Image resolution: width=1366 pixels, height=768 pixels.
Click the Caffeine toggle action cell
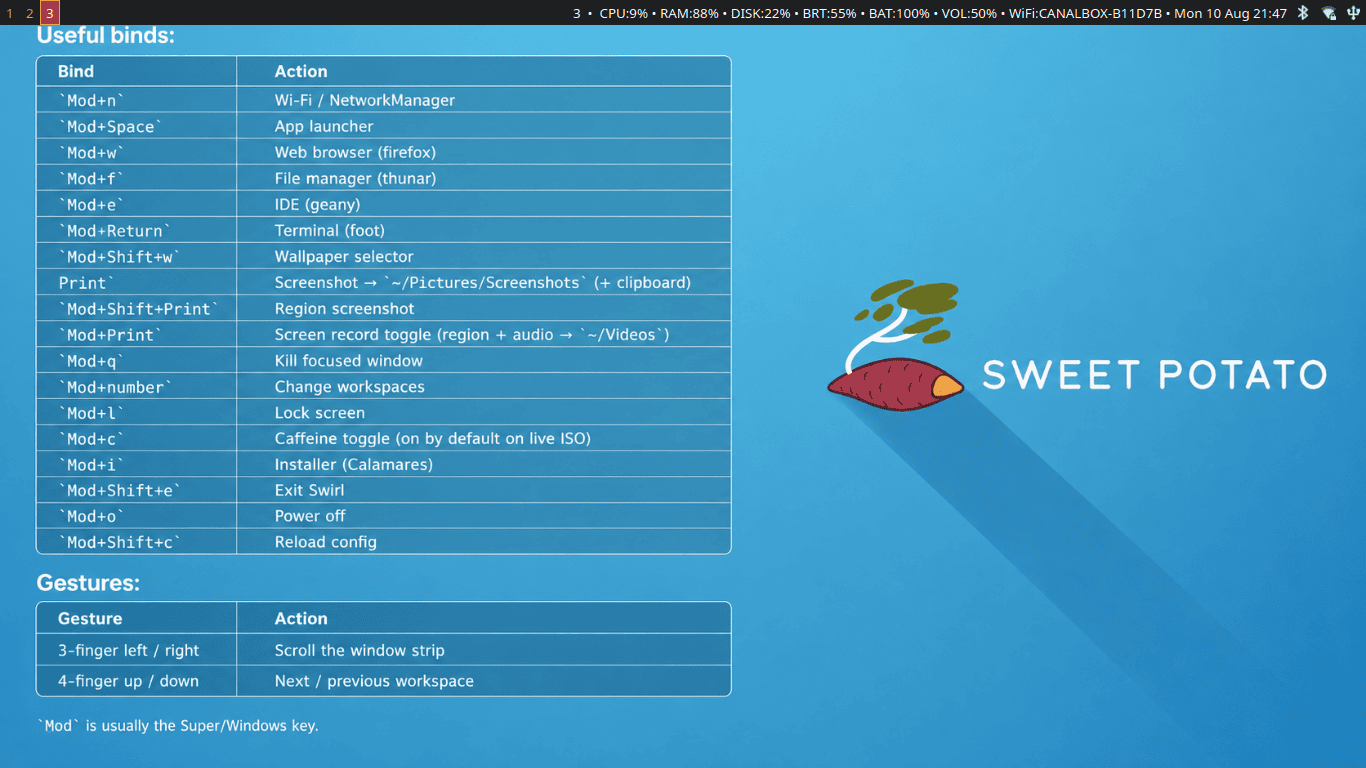483,438
